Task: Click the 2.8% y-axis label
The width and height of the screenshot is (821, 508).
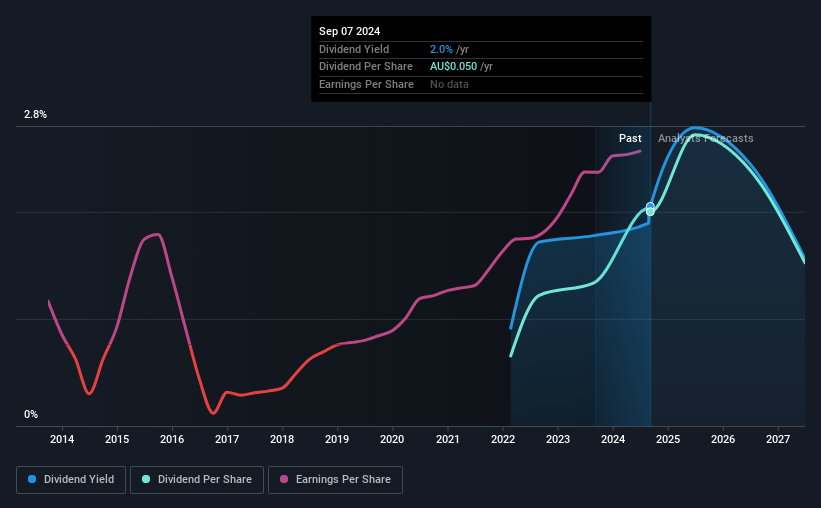Action: click(x=35, y=114)
